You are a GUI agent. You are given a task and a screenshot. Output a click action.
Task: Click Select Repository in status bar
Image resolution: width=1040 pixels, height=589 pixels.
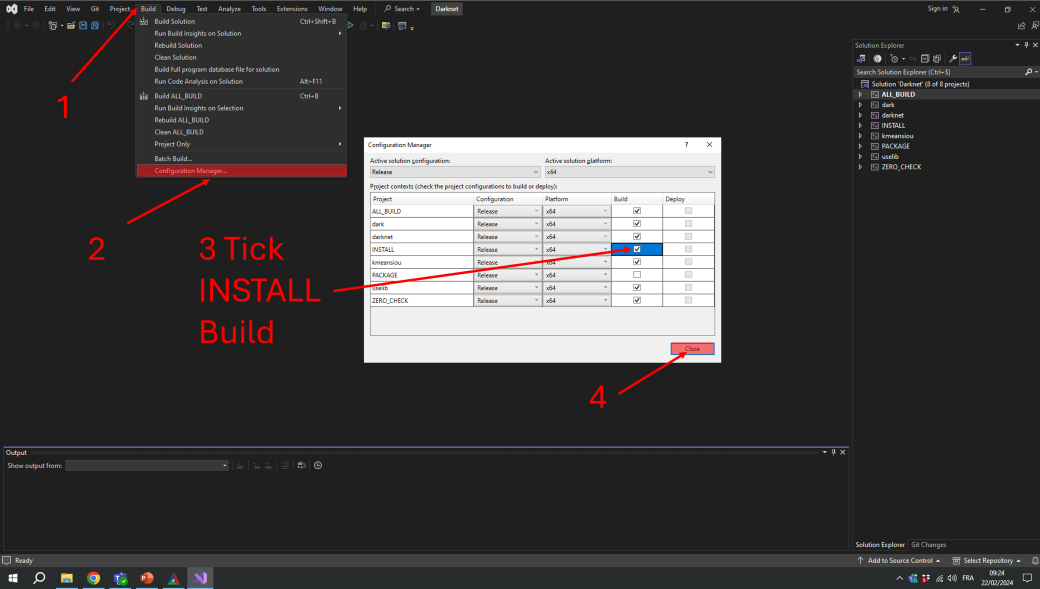[987, 560]
